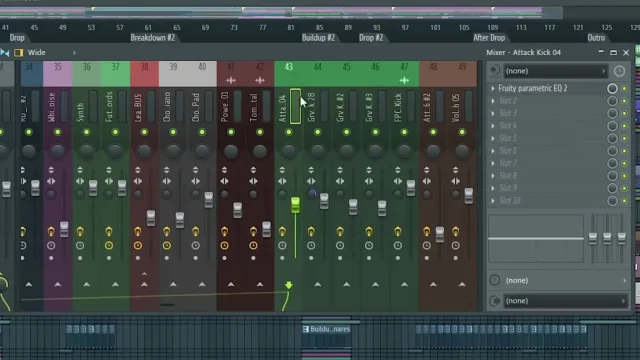Expand the Slot 2 arrow

[x=493, y=101]
